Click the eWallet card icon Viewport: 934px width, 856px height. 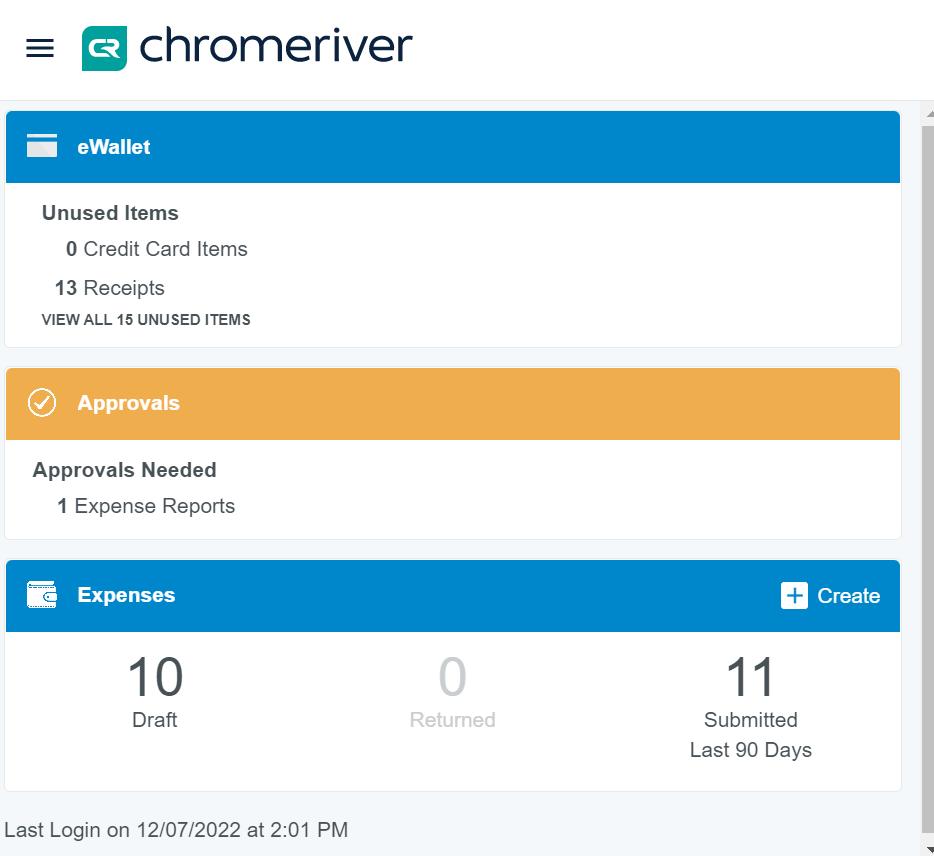click(42, 146)
